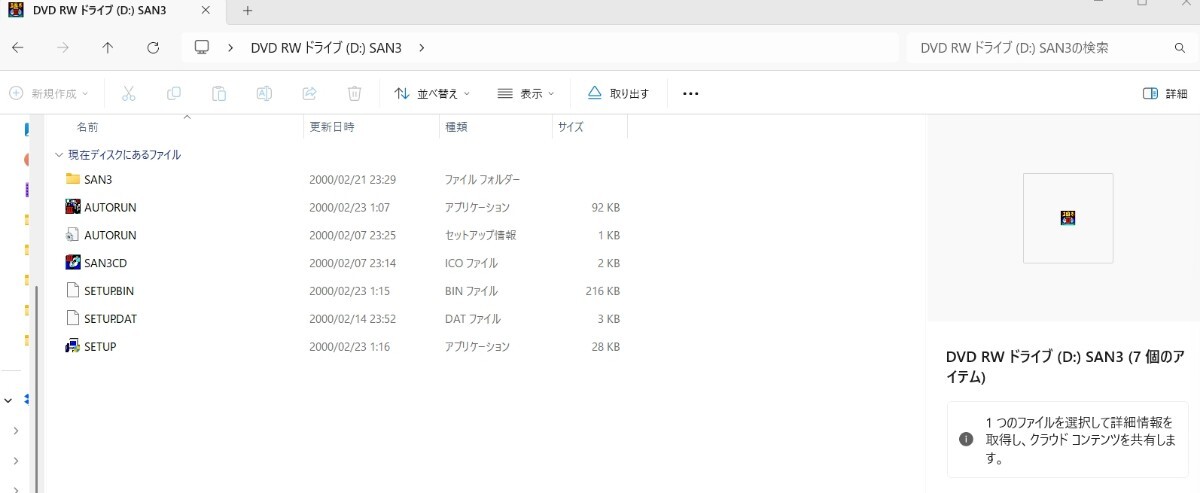Screen dimensions: 1200x493
Task: Collapse the 現在ディスクにあるファイル group
Action: [x=59, y=155]
